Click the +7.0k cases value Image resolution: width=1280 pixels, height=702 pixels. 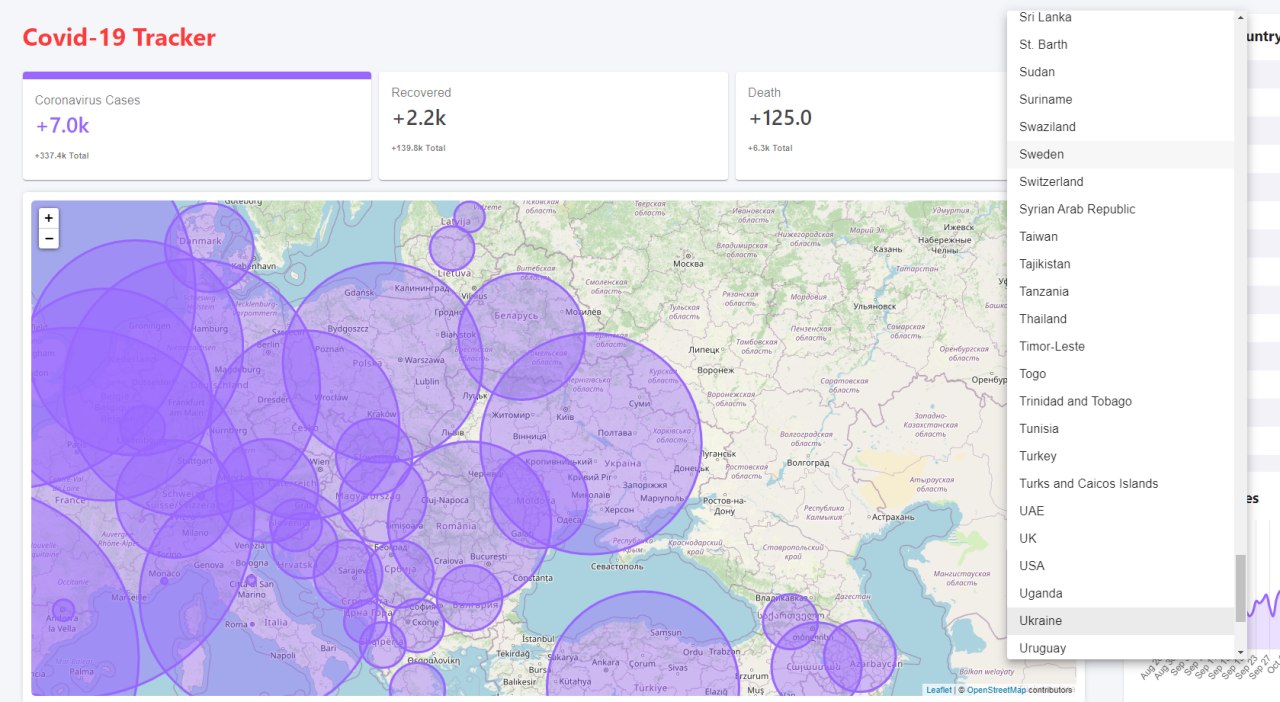[62, 126]
